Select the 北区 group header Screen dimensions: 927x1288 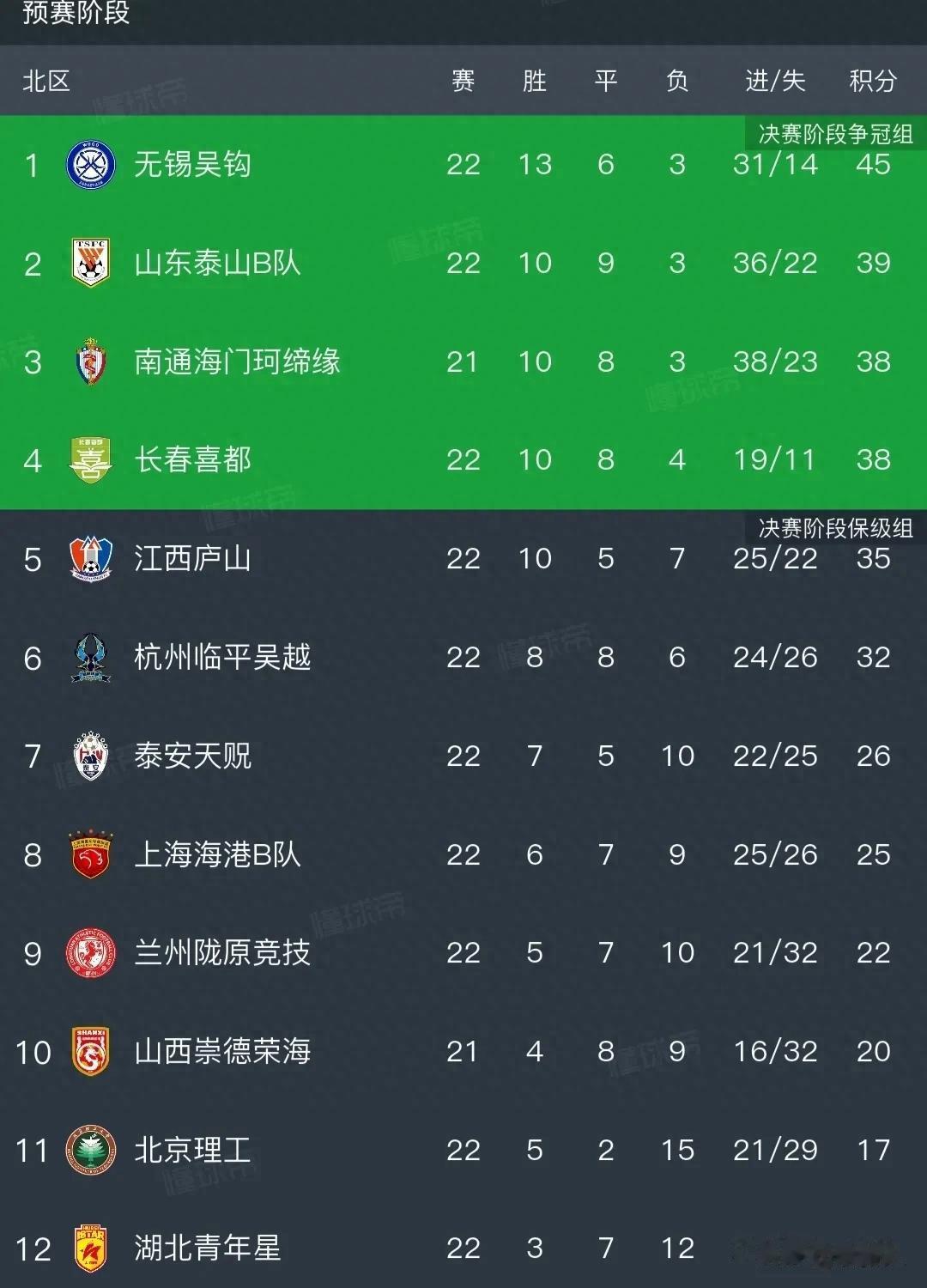point(46,81)
